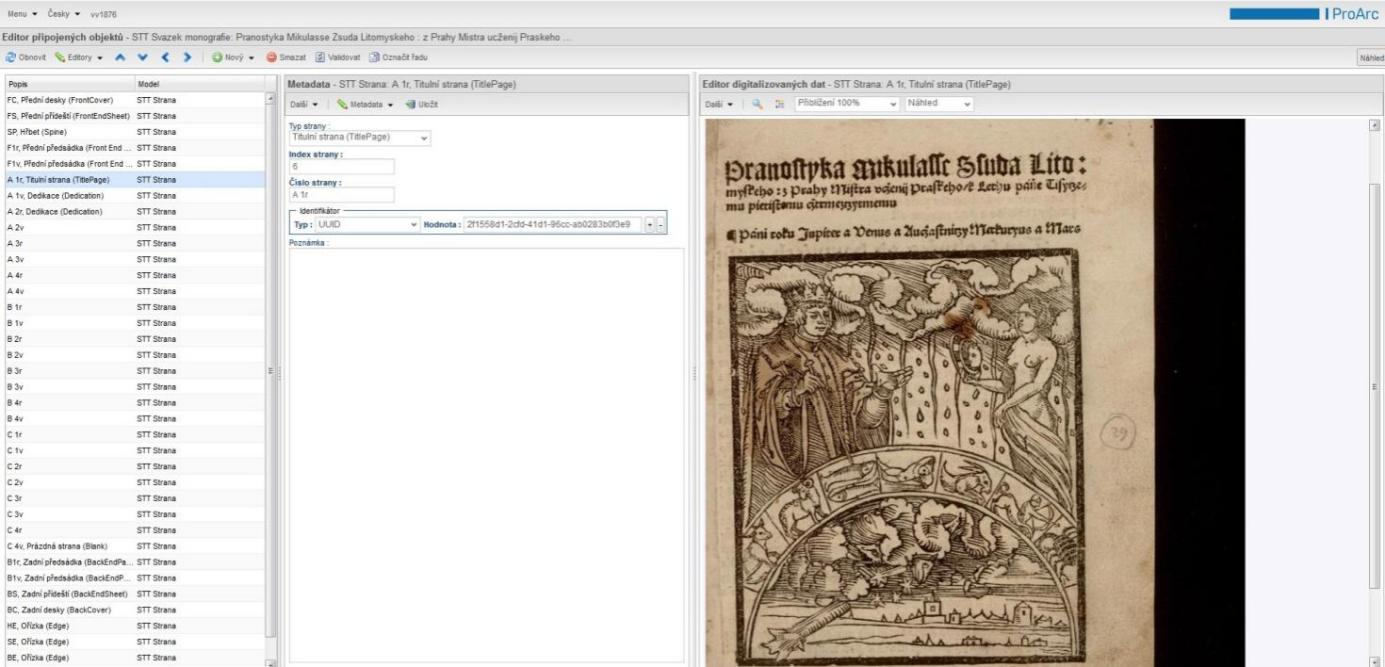Select SE, Ořízka (Edge) row
Viewport: 1385px width, 667px height.
click(x=134, y=642)
